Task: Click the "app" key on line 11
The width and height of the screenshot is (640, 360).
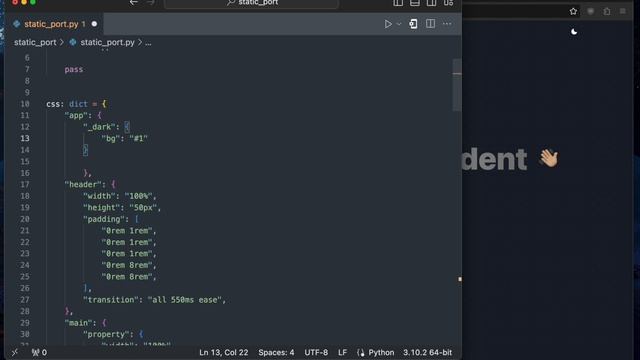Action: [76, 116]
